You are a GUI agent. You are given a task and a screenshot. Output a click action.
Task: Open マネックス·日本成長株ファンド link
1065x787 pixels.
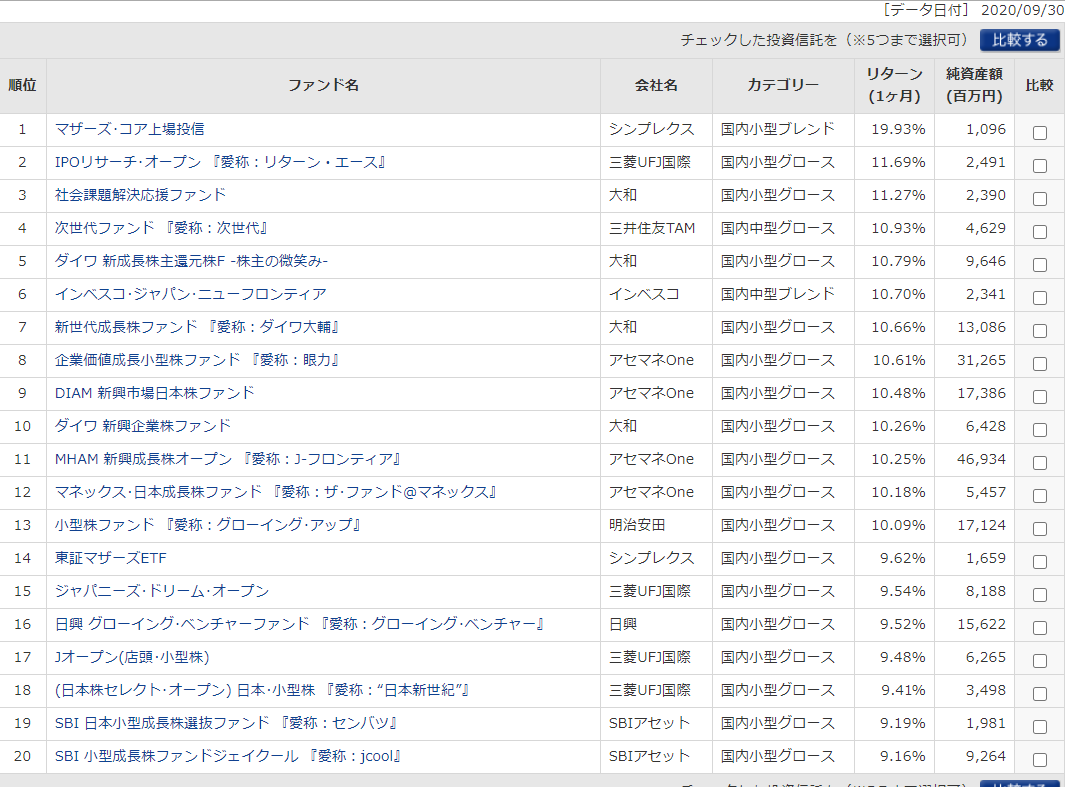tap(276, 492)
